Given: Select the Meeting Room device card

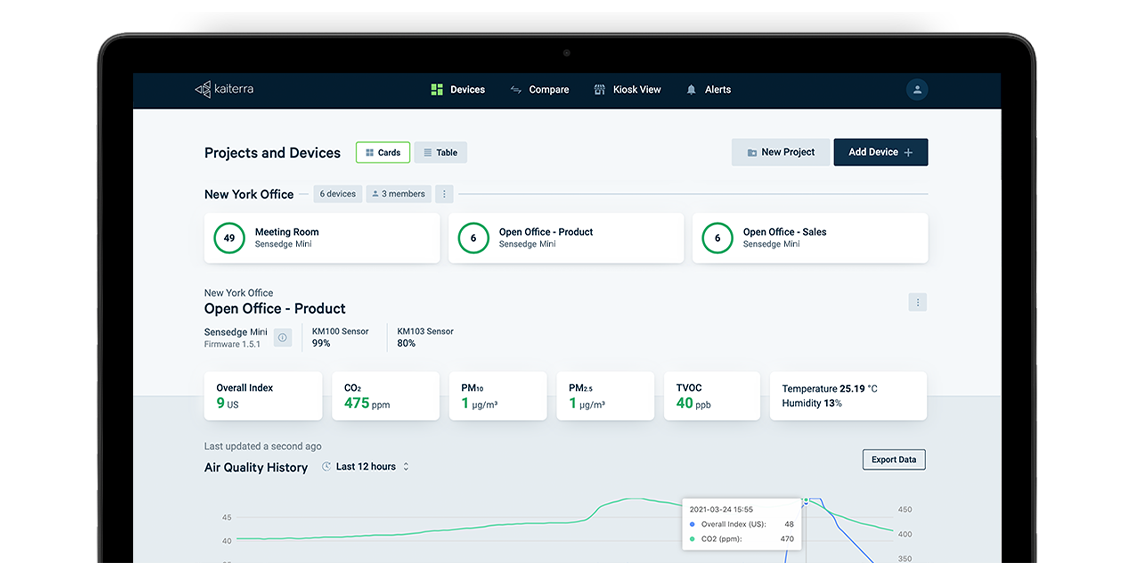Looking at the screenshot, I should (x=322, y=238).
